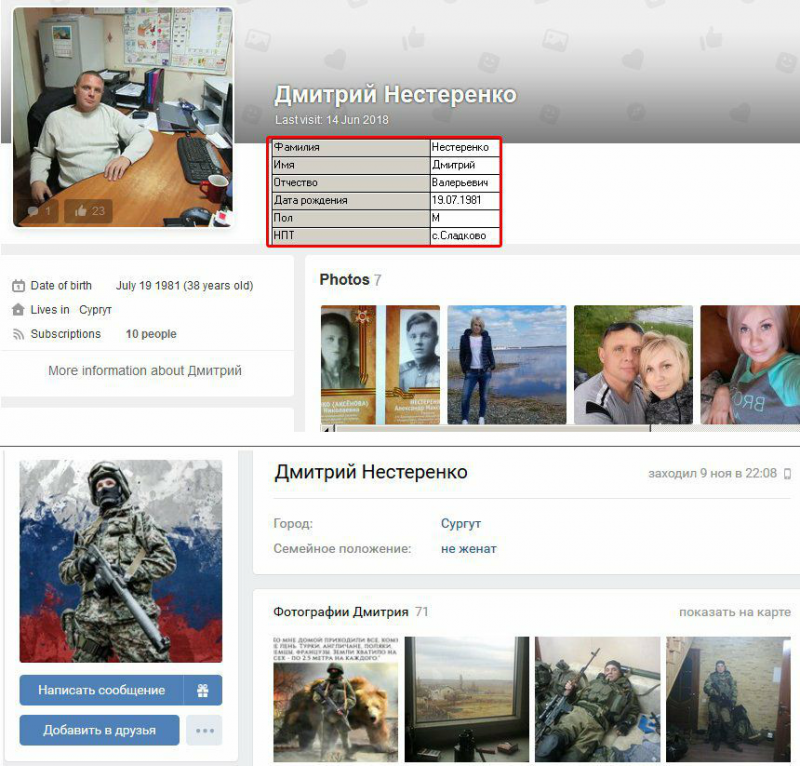This screenshot has width=800, height=766.
Task: Open the bear and soldier photo thumbnail
Action: [x=334, y=699]
